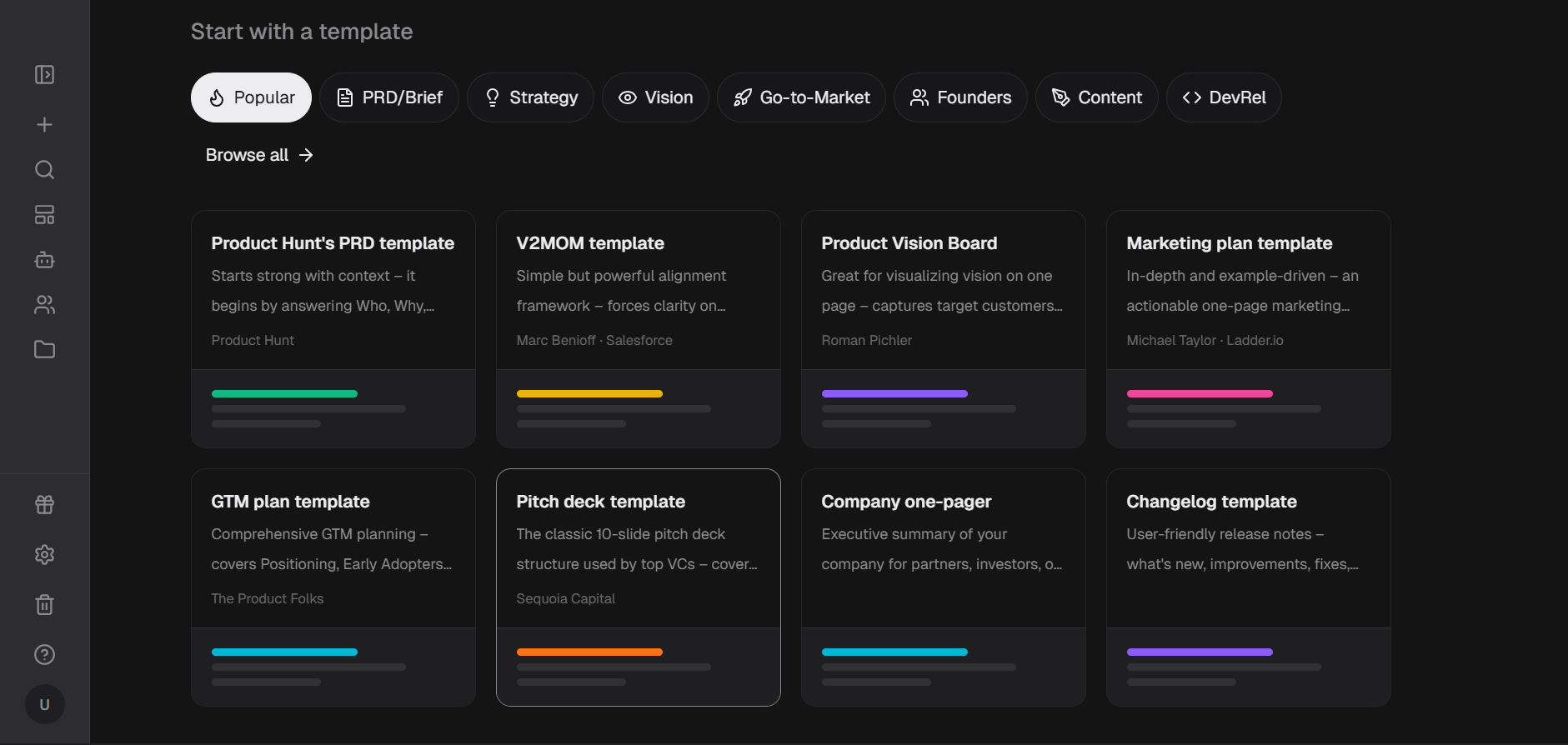Select the Changelog template card
The image size is (1568, 745).
pos(1248,587)
